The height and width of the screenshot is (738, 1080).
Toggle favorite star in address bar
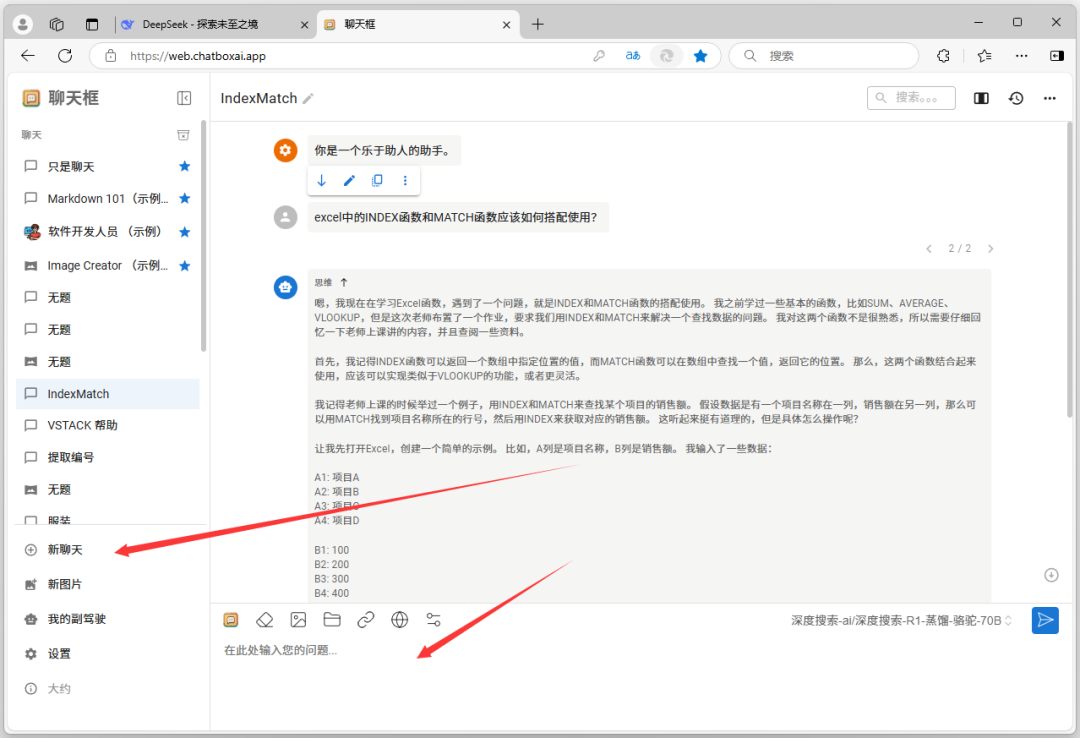click(700, 56)
